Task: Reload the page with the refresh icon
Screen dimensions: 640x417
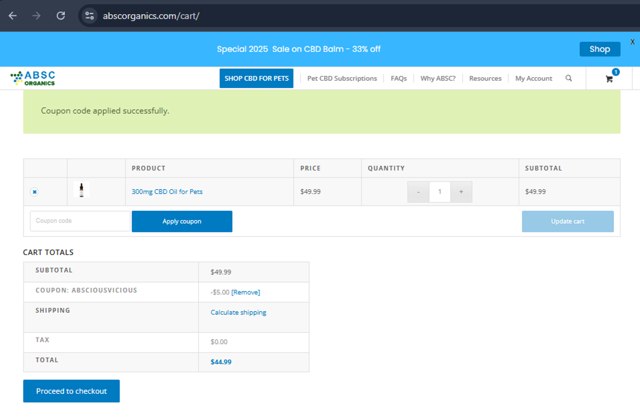Action: 61,16
